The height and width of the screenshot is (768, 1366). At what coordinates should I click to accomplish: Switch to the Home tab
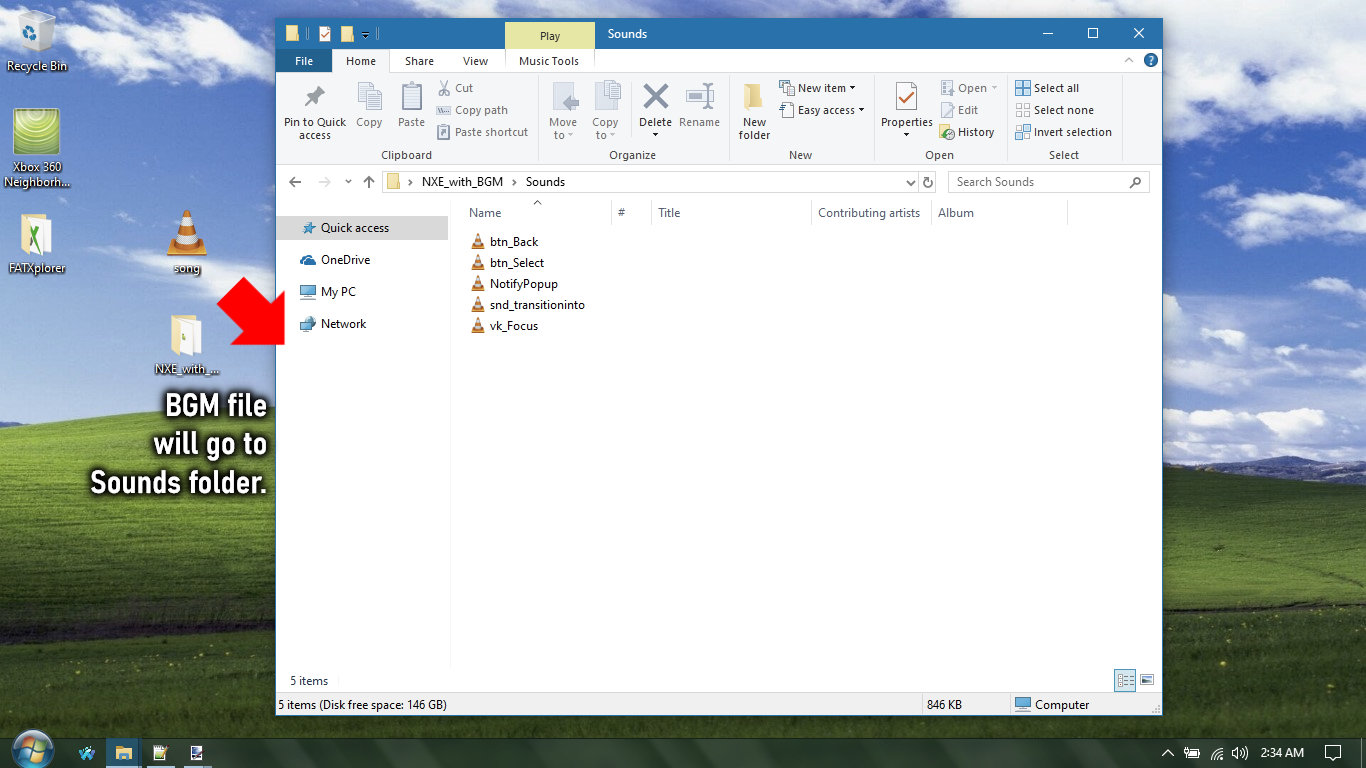click(361, 61)
